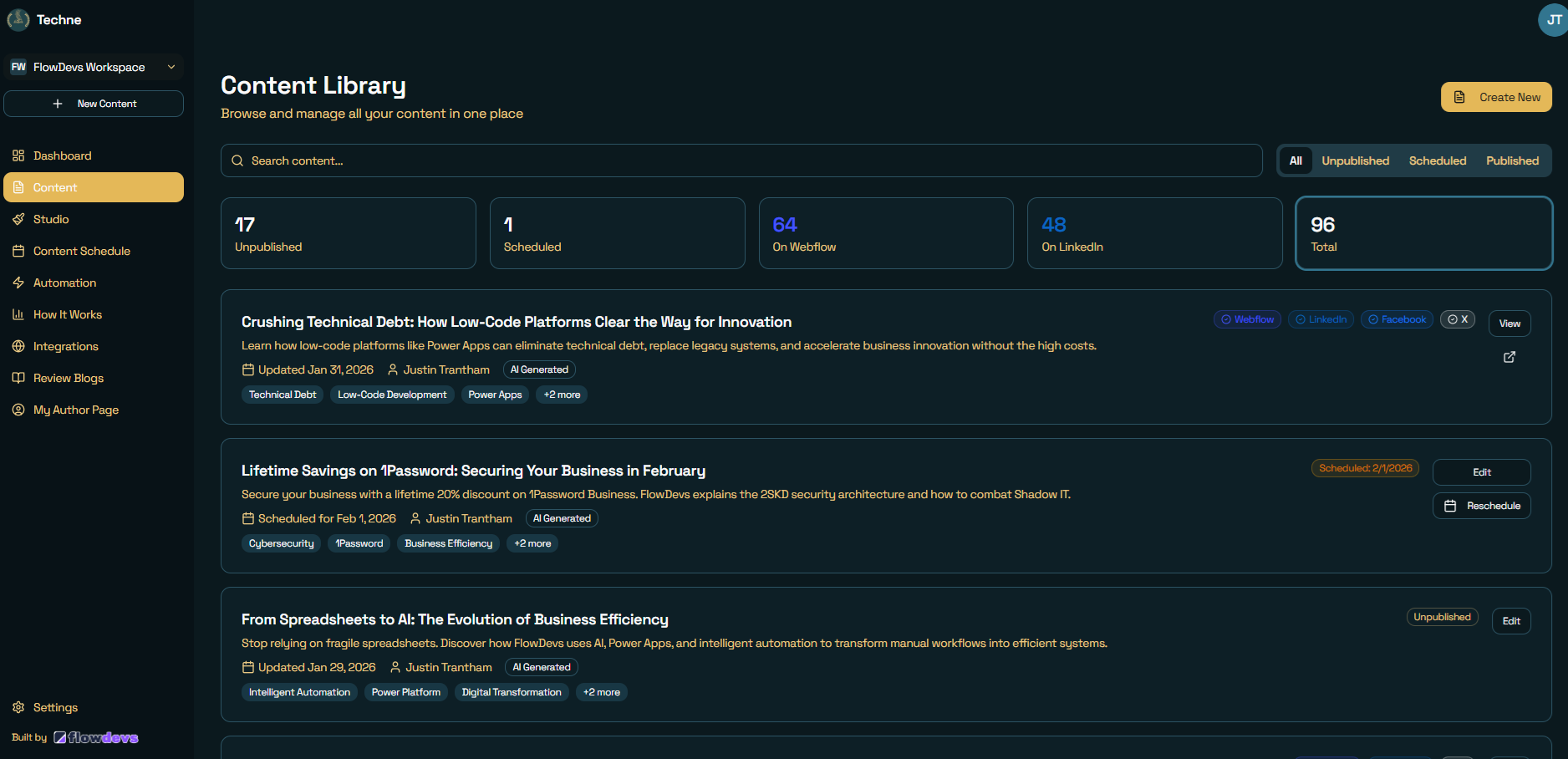Click the Settings gear icon

18,707
